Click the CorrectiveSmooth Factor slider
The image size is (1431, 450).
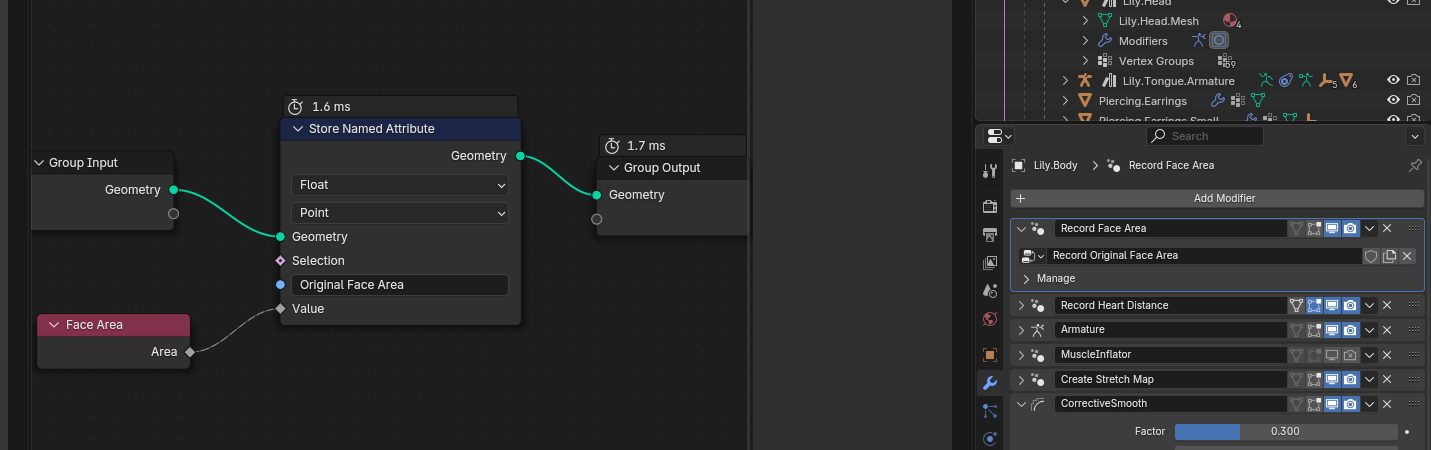click(1285, 432)
